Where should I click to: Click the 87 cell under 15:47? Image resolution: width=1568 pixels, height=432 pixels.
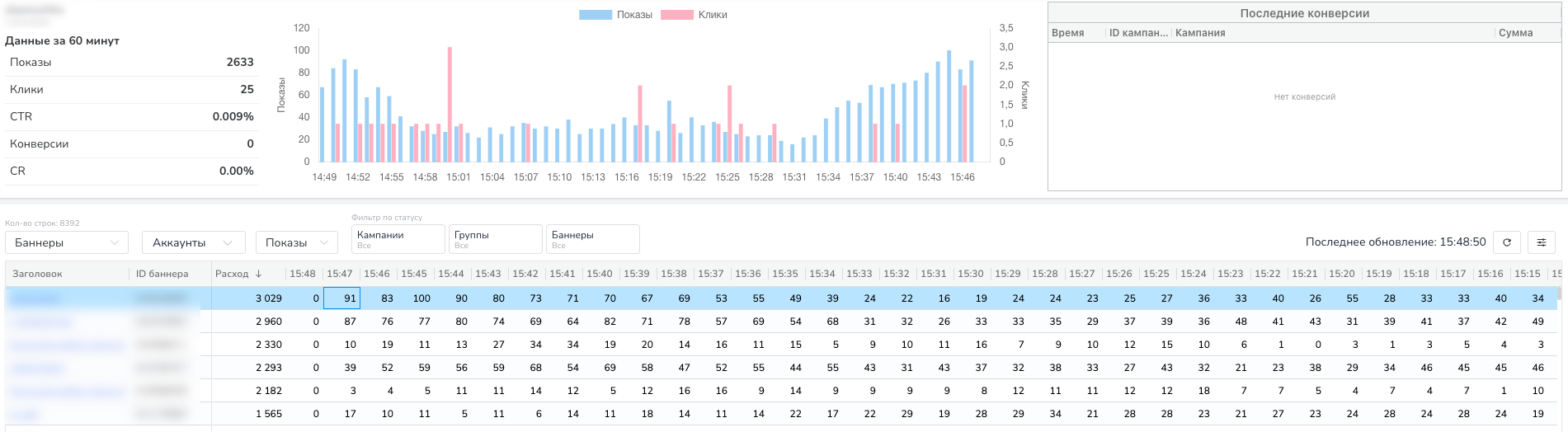click(350, 322)
